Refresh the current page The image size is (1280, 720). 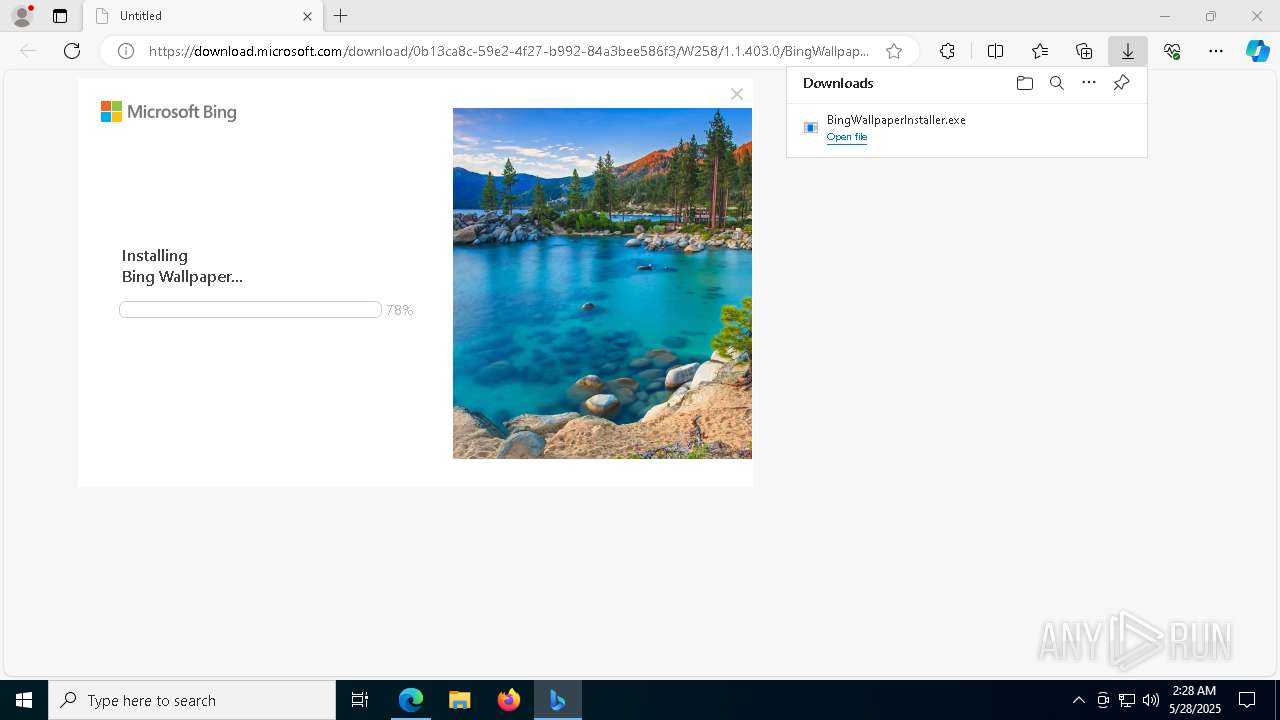pyautogui.click(x=72, y=51)
